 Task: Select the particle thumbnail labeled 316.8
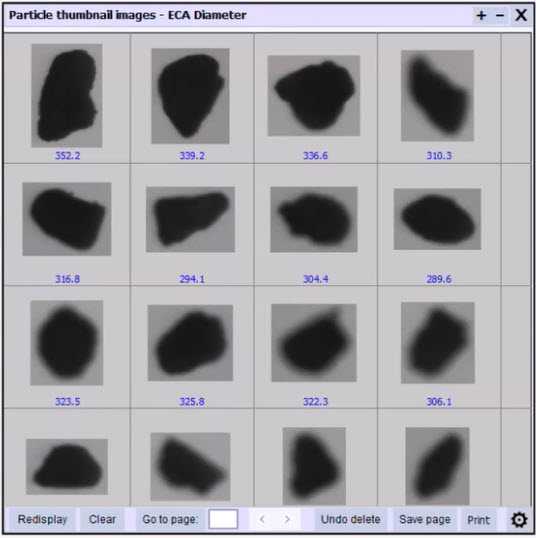coord(67,219)
